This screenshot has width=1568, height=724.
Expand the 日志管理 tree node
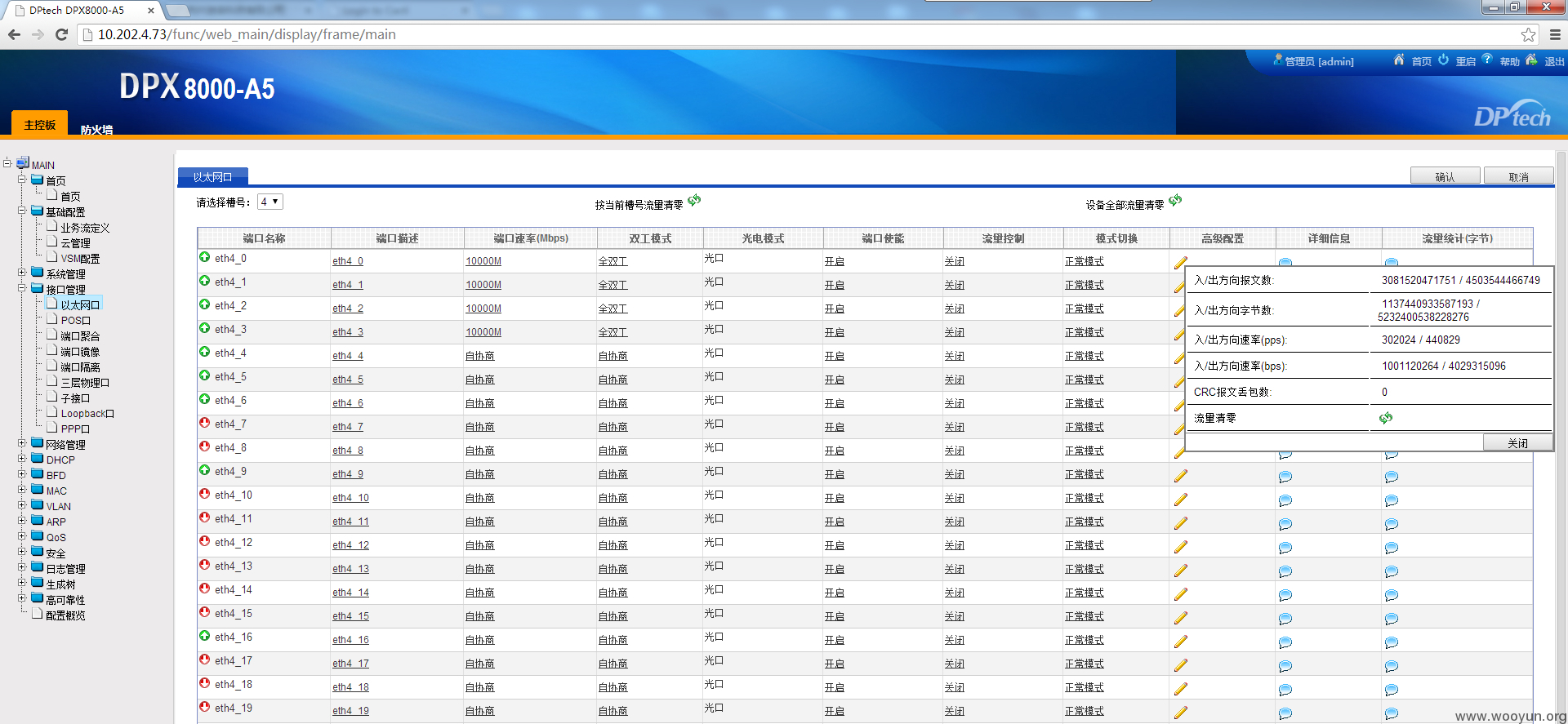22,567
